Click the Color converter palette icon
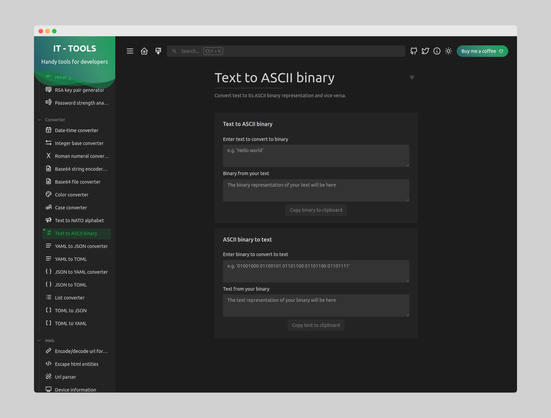This screenshot has width=551, height=418. pos(48,194)
